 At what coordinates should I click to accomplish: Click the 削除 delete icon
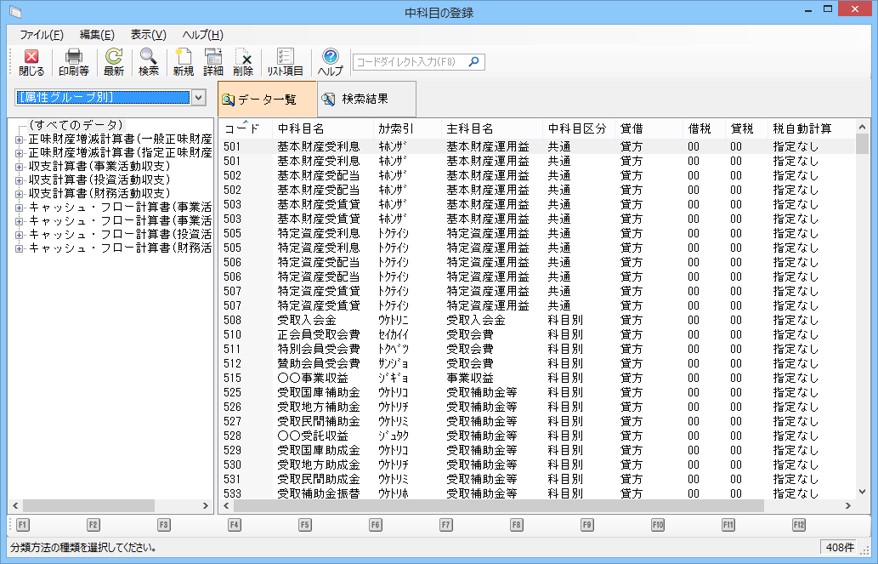tap(243, 62)
